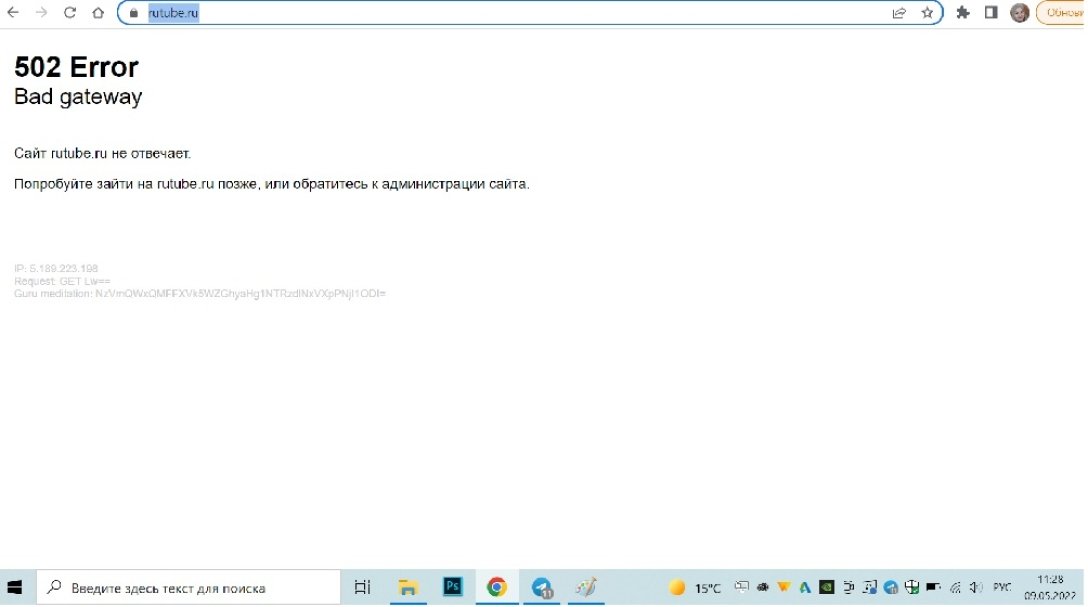Image resolution: width=1088 pixels, height=607 pixels.
Task: Open the weather widget showing 15°C
Action: pyautogui.click(x=695, y=588)
